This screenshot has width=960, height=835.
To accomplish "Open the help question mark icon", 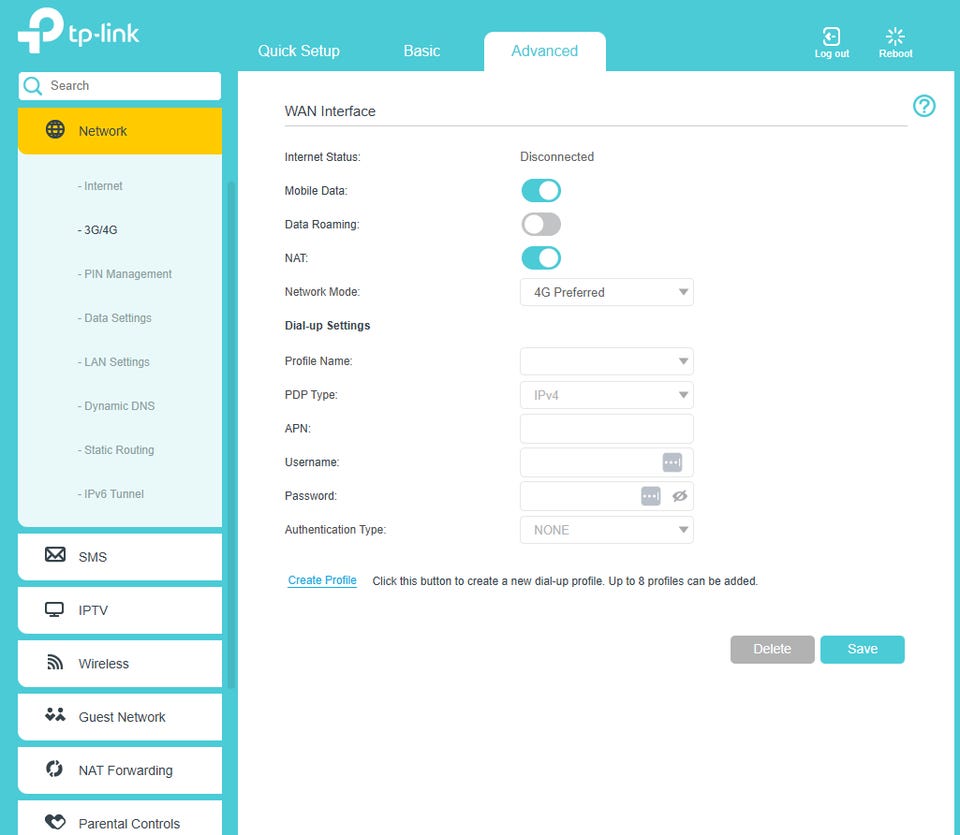I will 924,106.
